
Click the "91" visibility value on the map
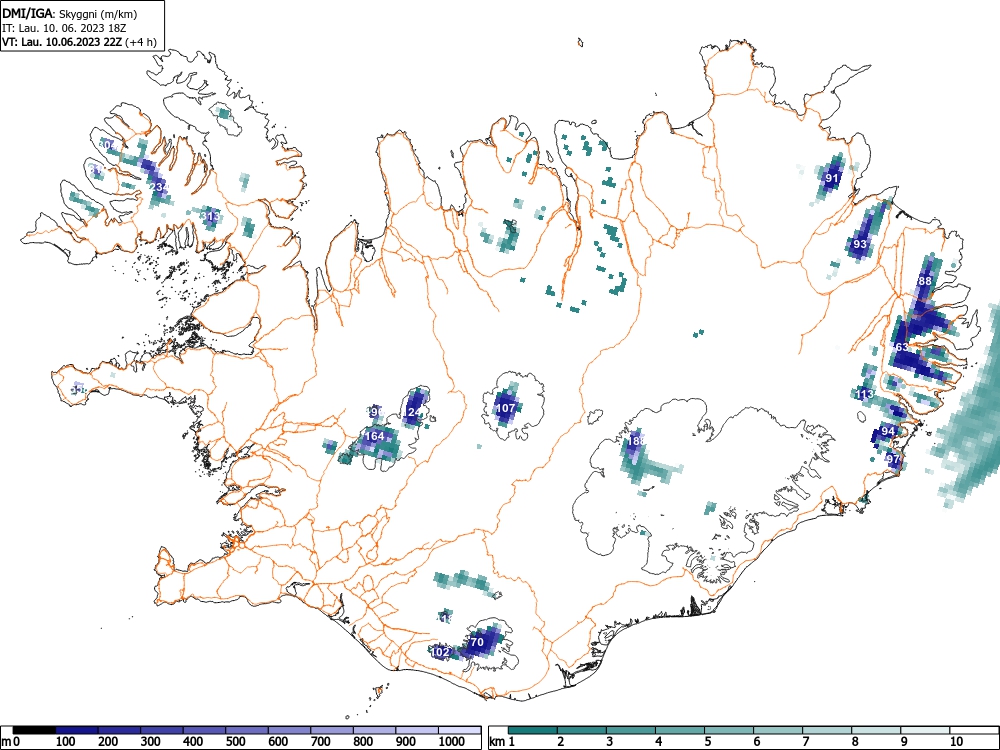(832, 178)
